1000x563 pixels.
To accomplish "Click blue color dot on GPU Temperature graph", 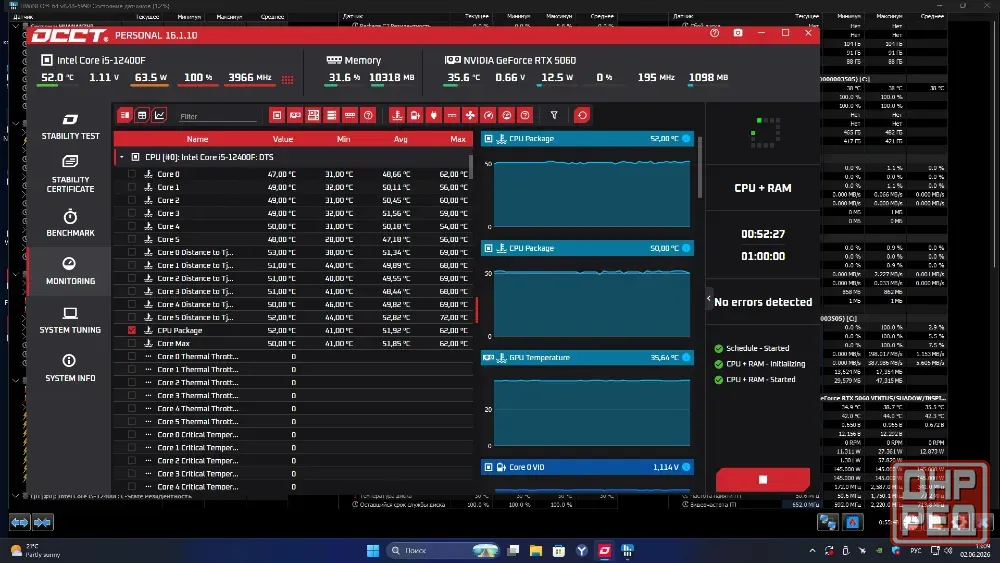I will (x=686, y=358).
